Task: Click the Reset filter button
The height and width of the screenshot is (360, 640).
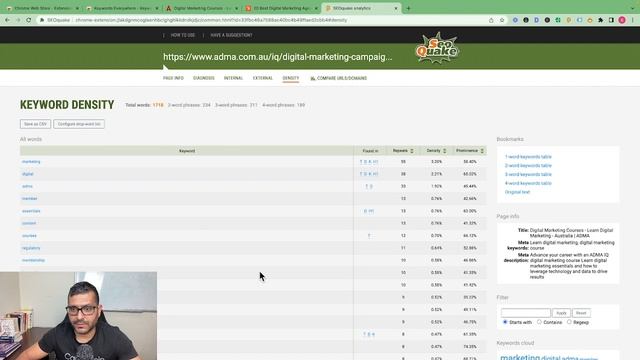Action: click(581, 313)
